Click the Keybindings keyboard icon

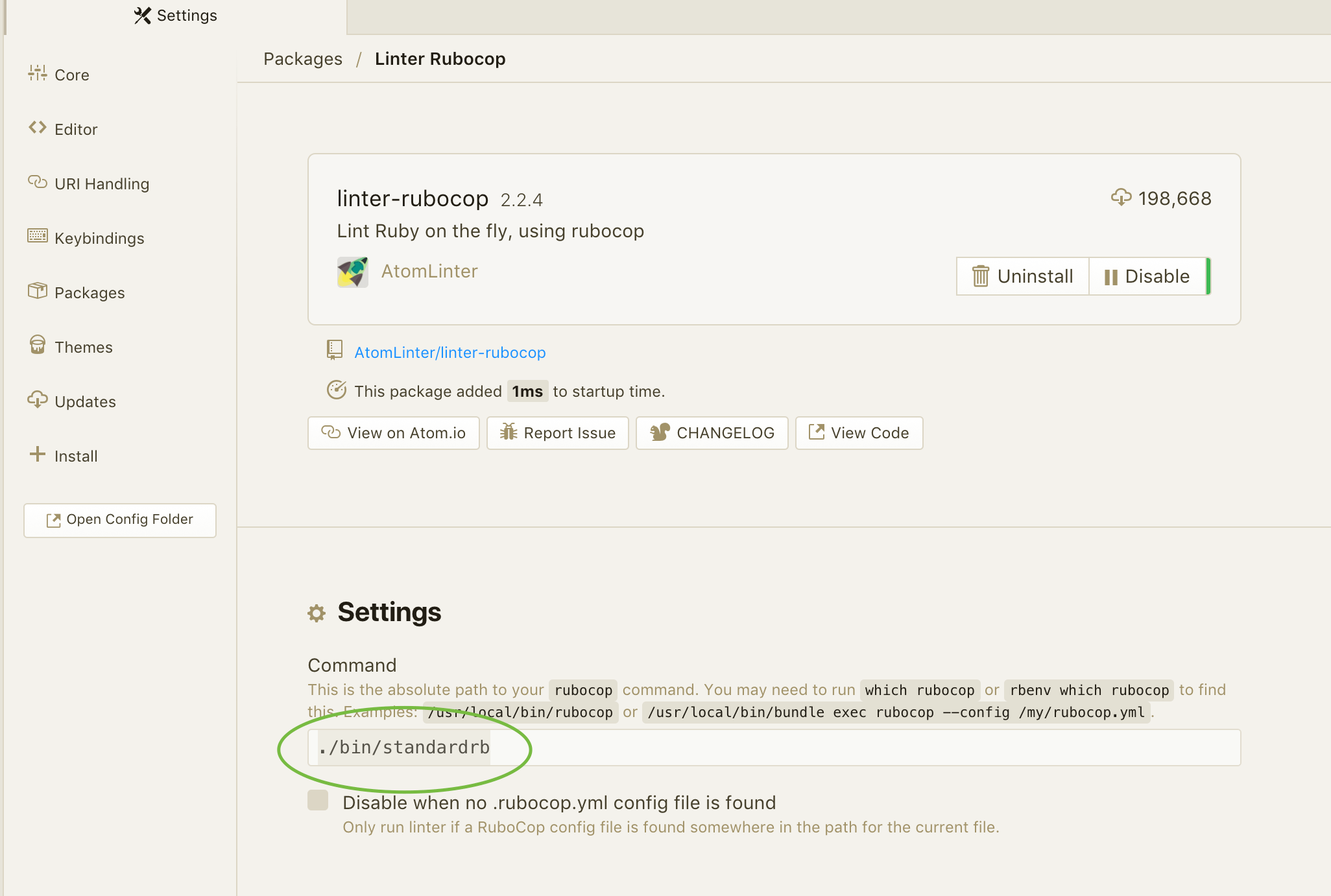(38, 236)
